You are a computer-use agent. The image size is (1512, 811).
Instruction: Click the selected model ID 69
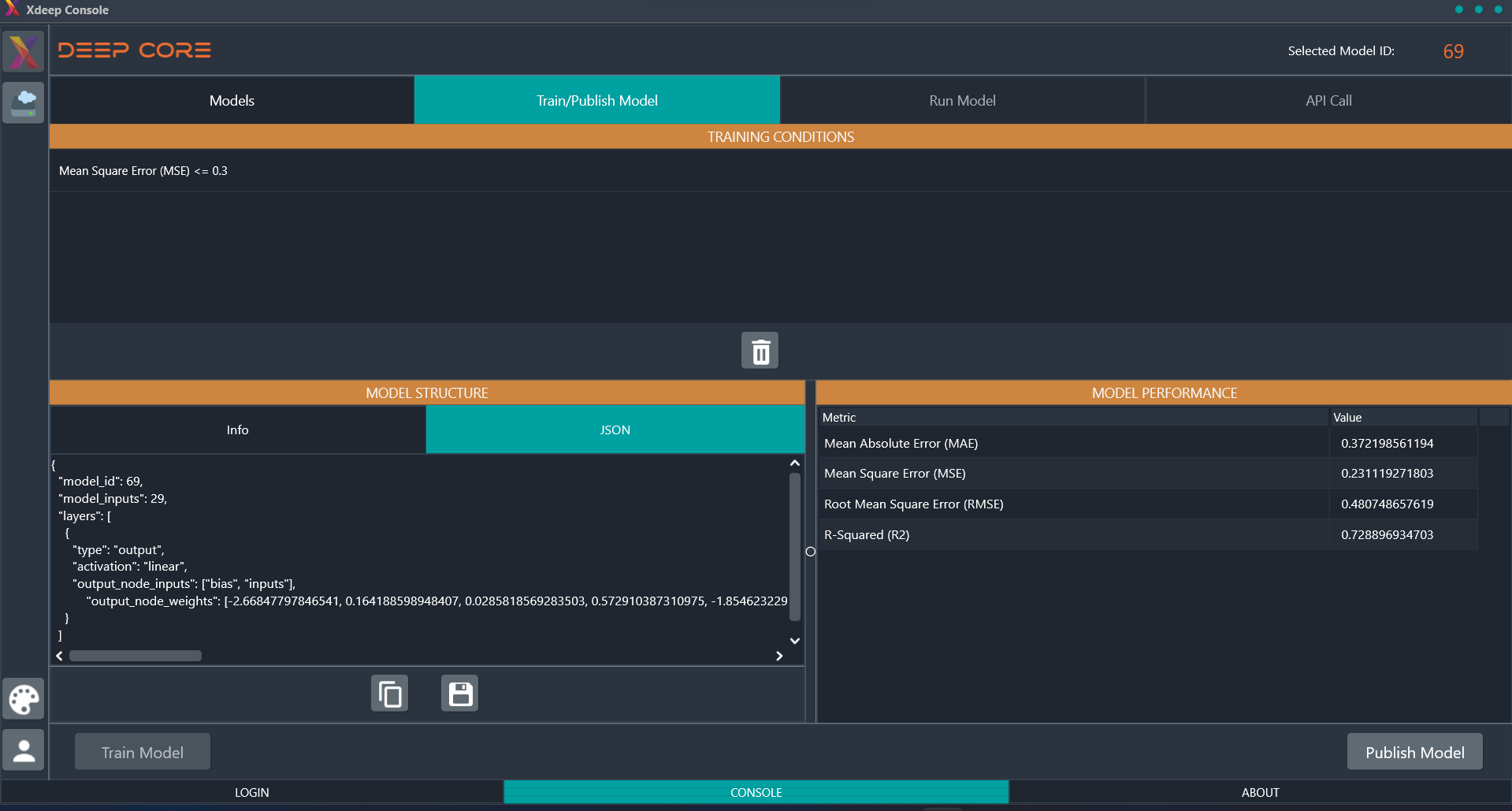[x=1454, y=51]
